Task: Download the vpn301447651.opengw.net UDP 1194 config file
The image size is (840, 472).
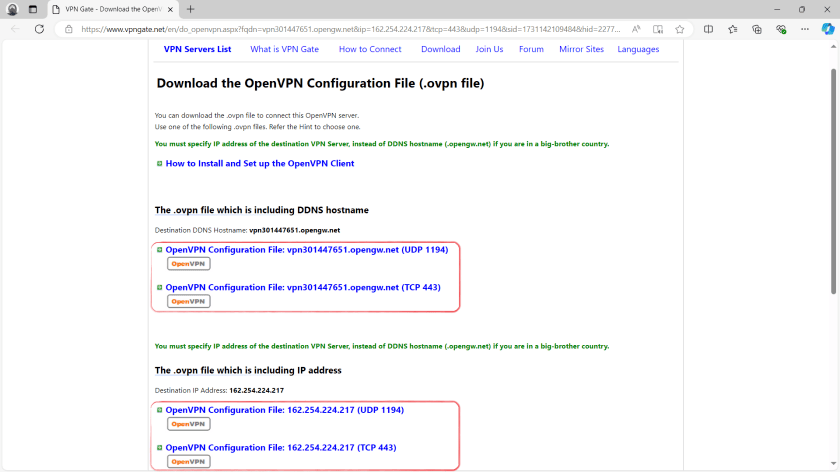Action: tap(306, 250)
